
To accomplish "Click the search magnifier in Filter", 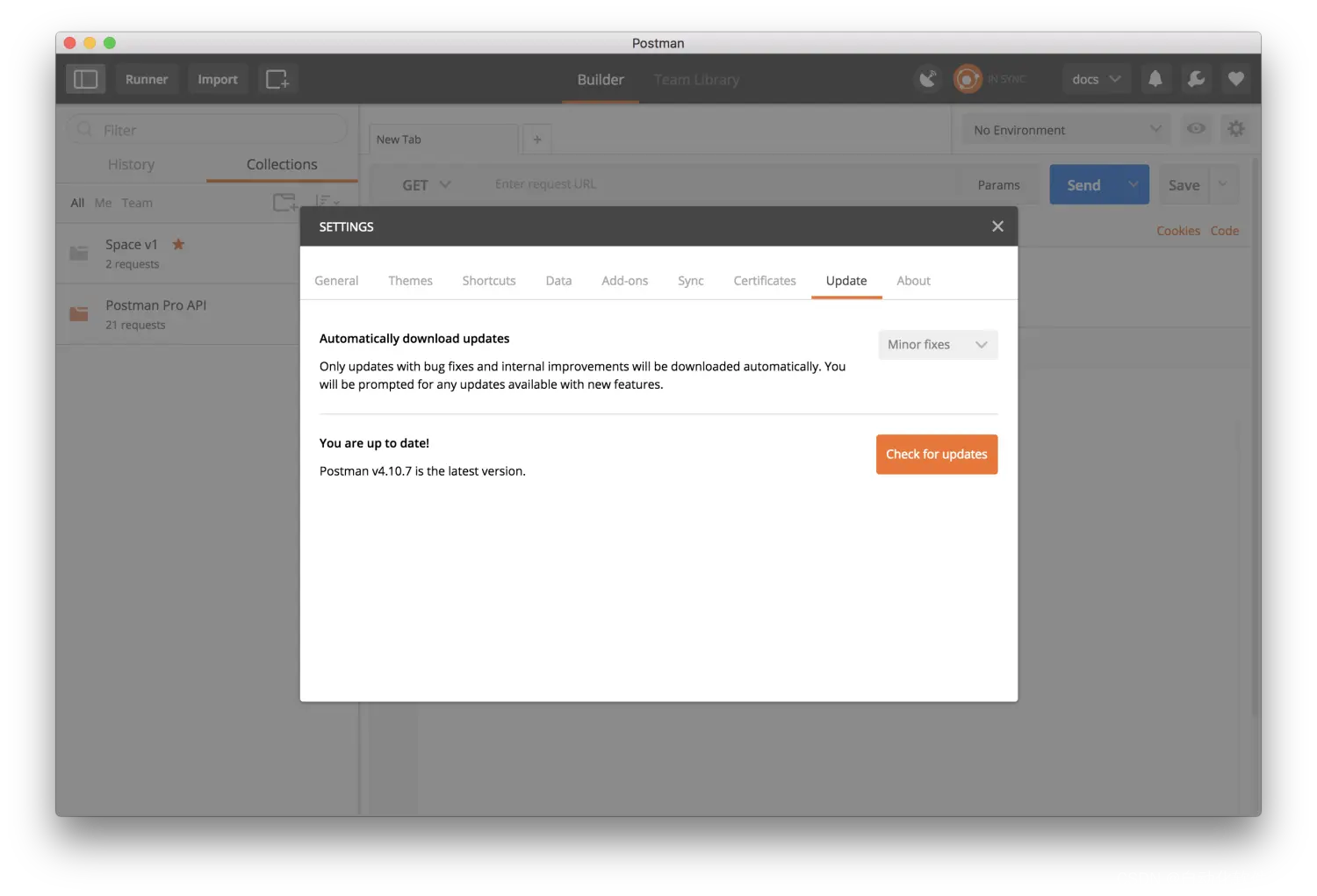I will tap(85, 130).
